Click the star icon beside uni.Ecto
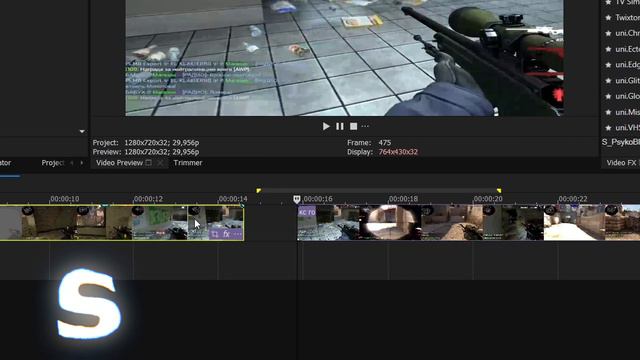640x360 pixels. coord(608,49)
